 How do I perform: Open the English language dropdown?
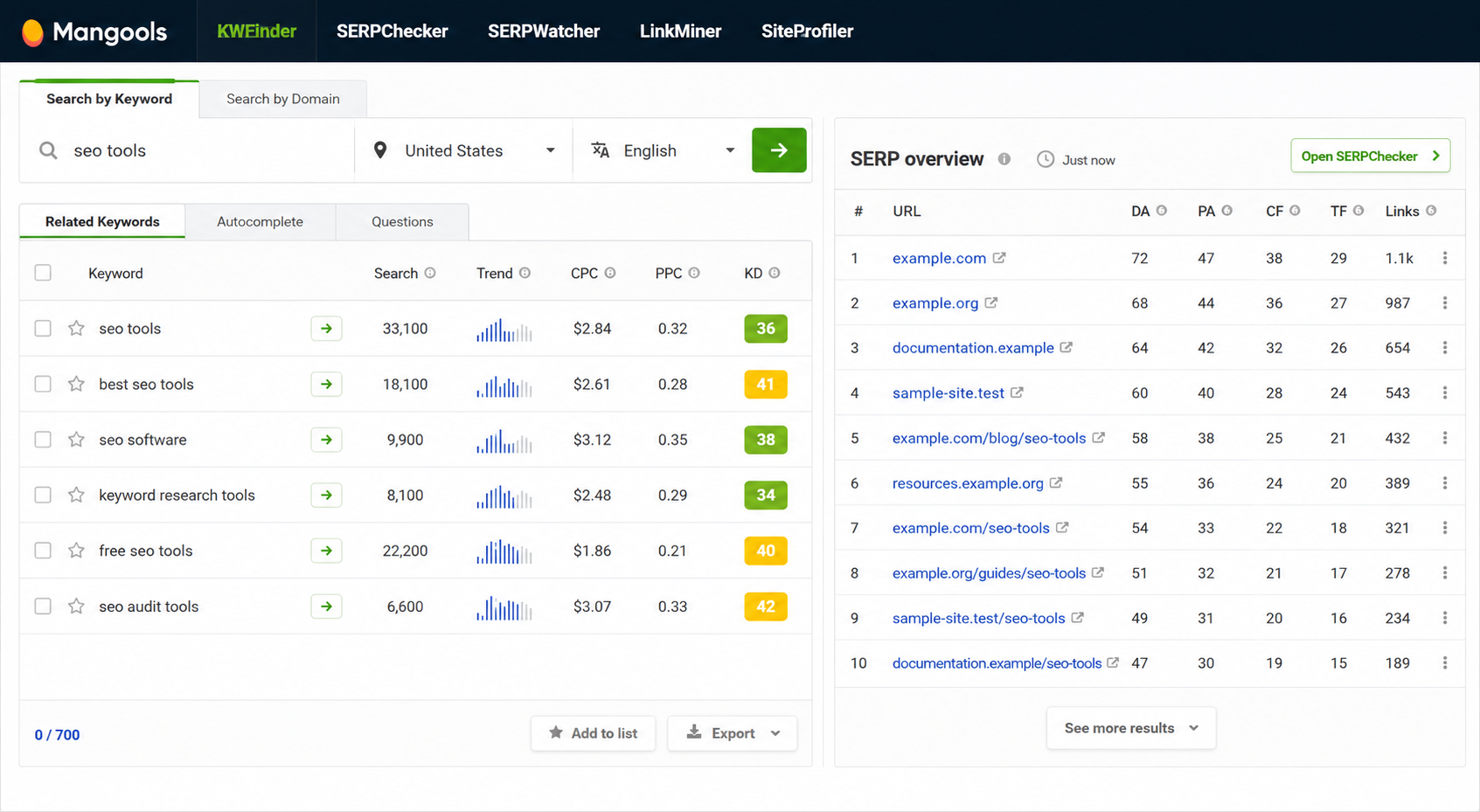[662, 150]
